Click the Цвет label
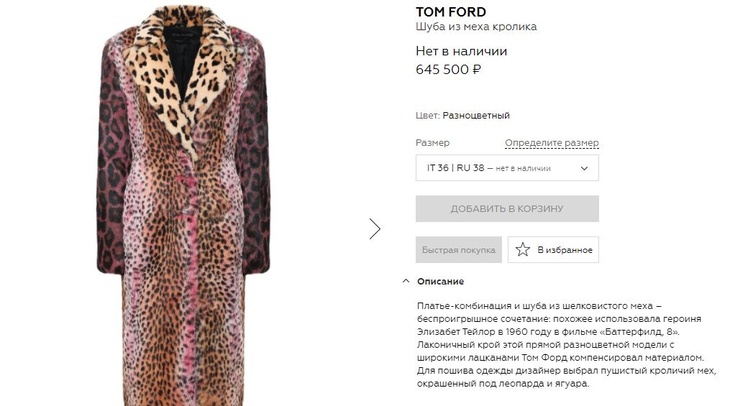 coord(427,115)
